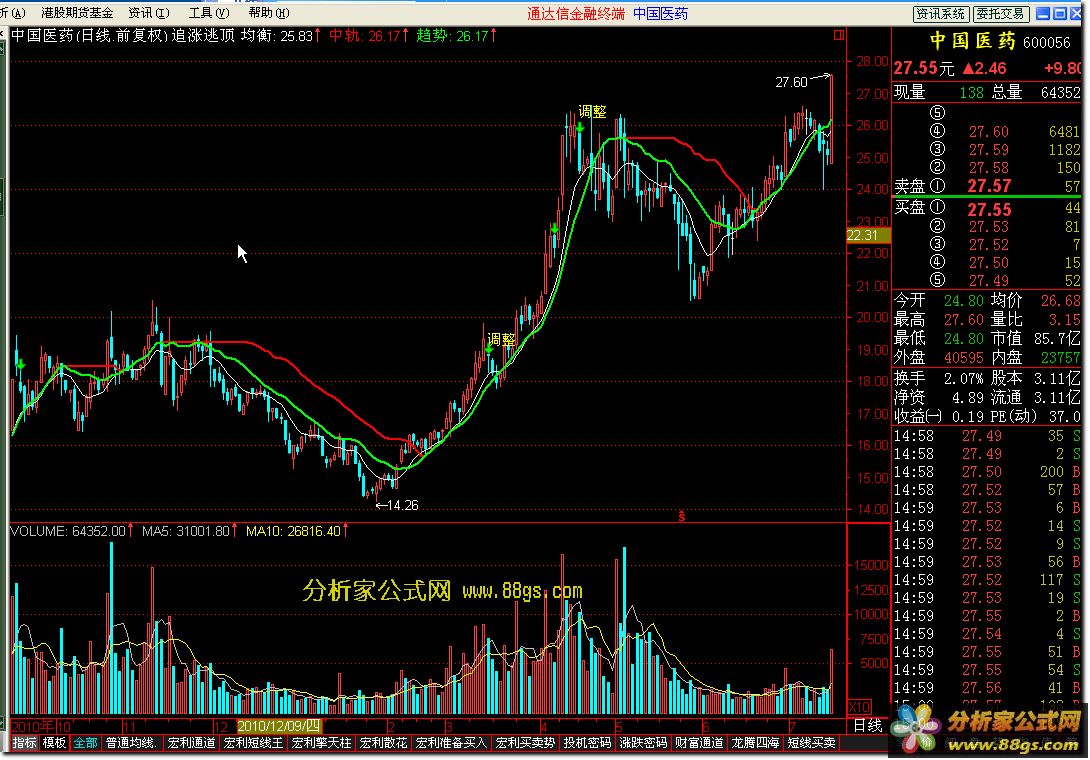Click the current price 27.55元

tap(924, 68)
